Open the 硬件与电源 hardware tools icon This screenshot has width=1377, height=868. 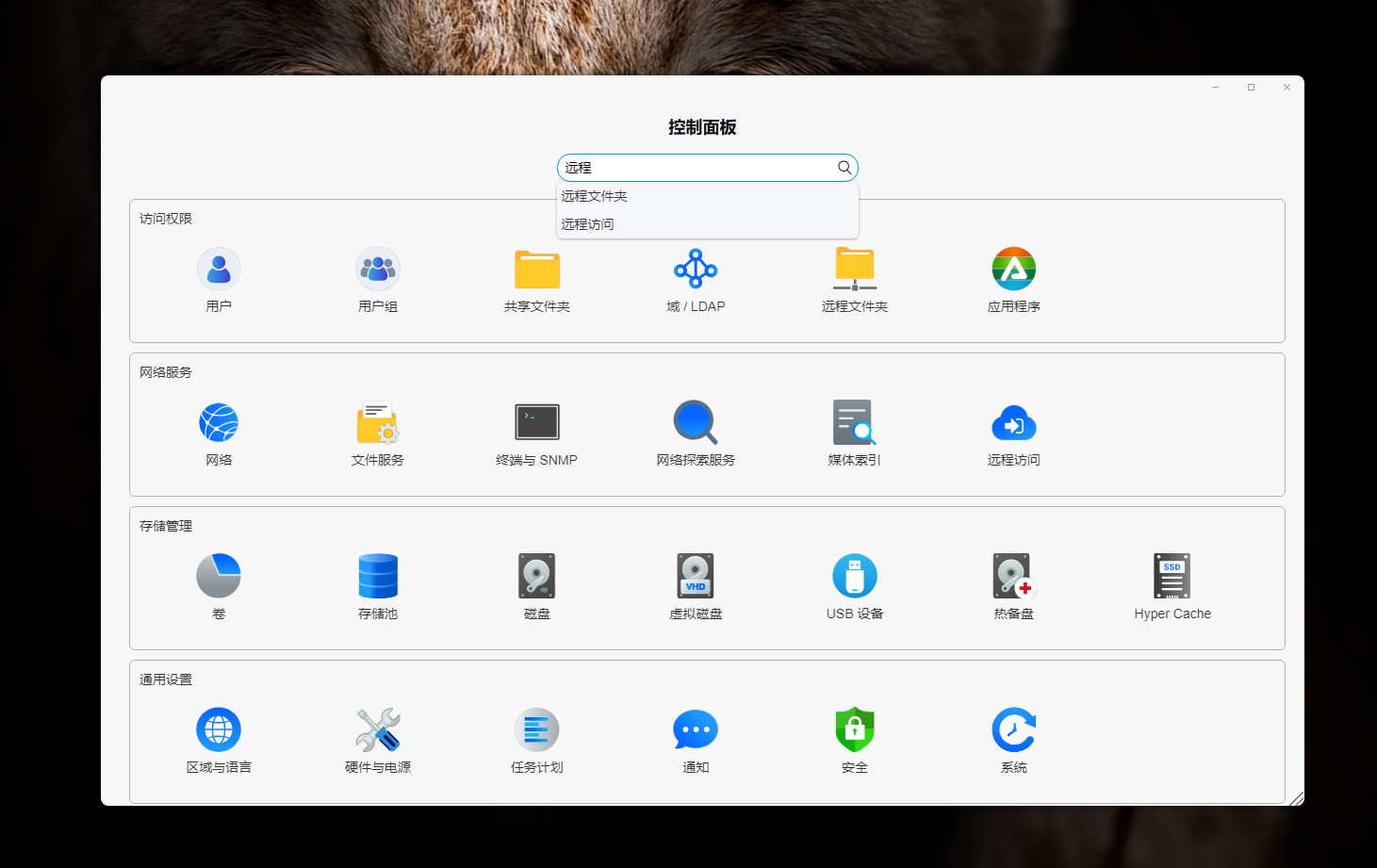click(x=378, y=729)
